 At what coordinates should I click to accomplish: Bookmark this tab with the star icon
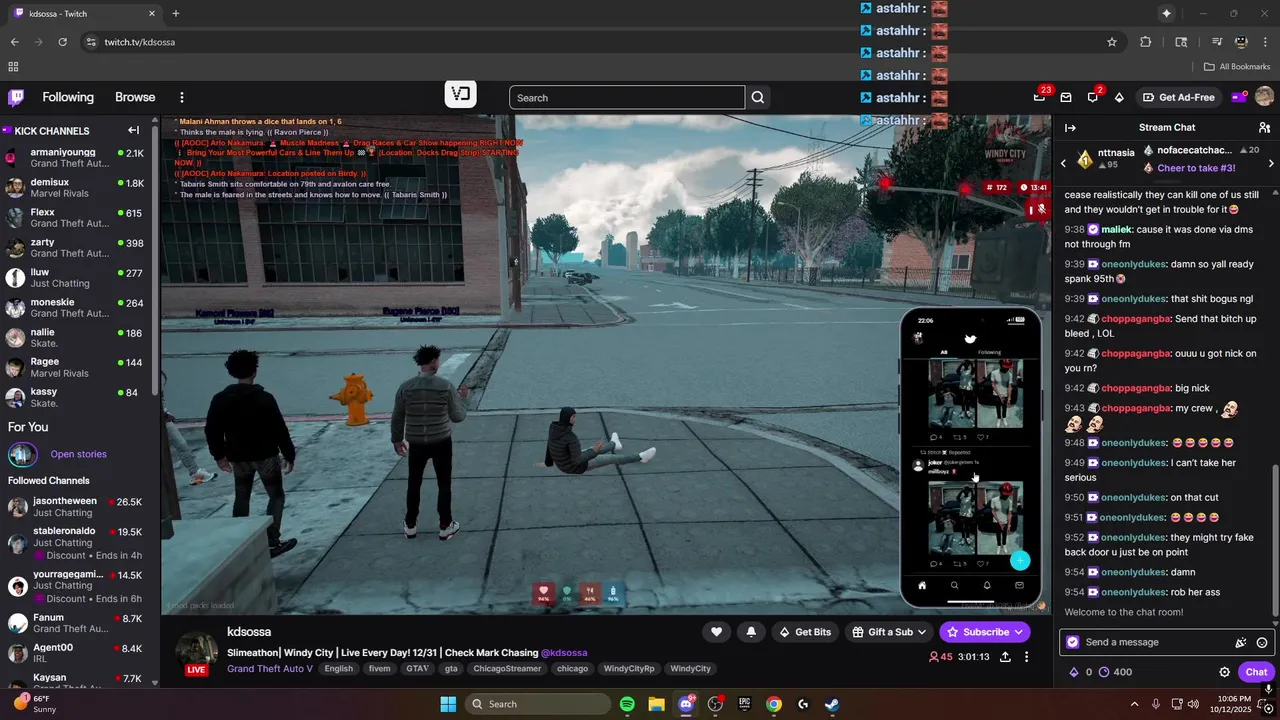(x=1112, y=42)
